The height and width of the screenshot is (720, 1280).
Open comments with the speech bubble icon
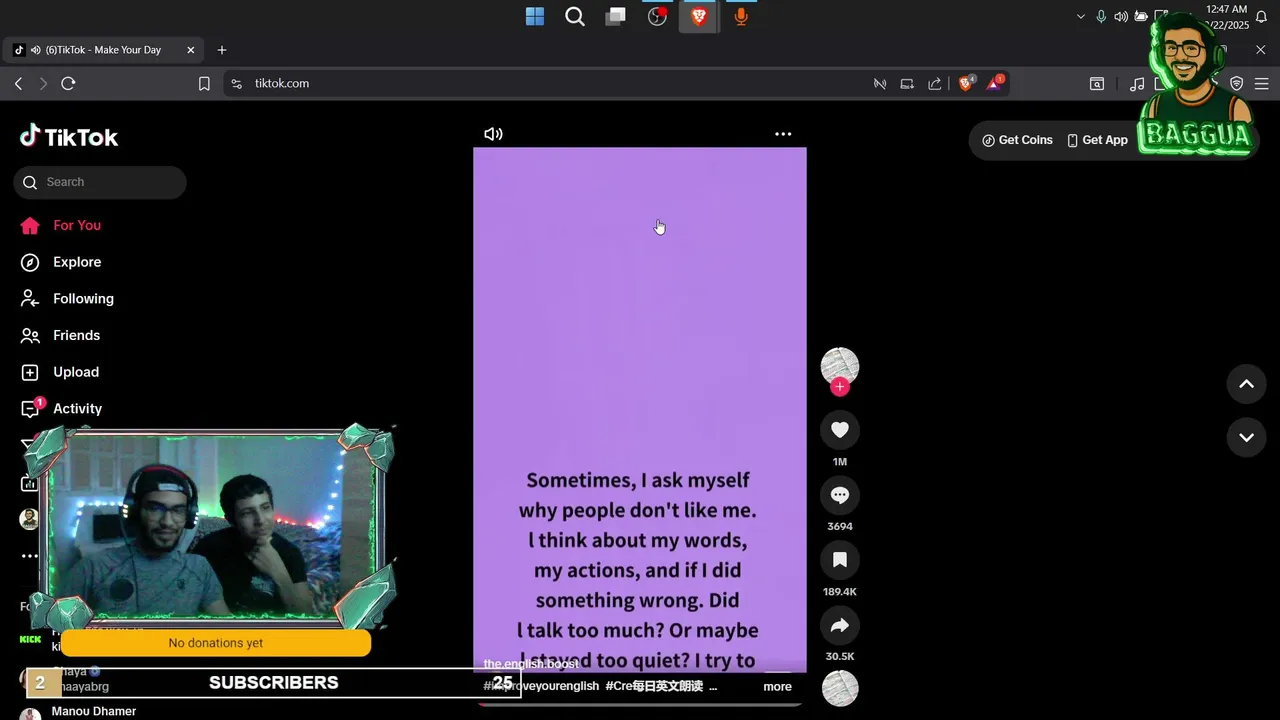pyautogui.click(x=840, y=495)
